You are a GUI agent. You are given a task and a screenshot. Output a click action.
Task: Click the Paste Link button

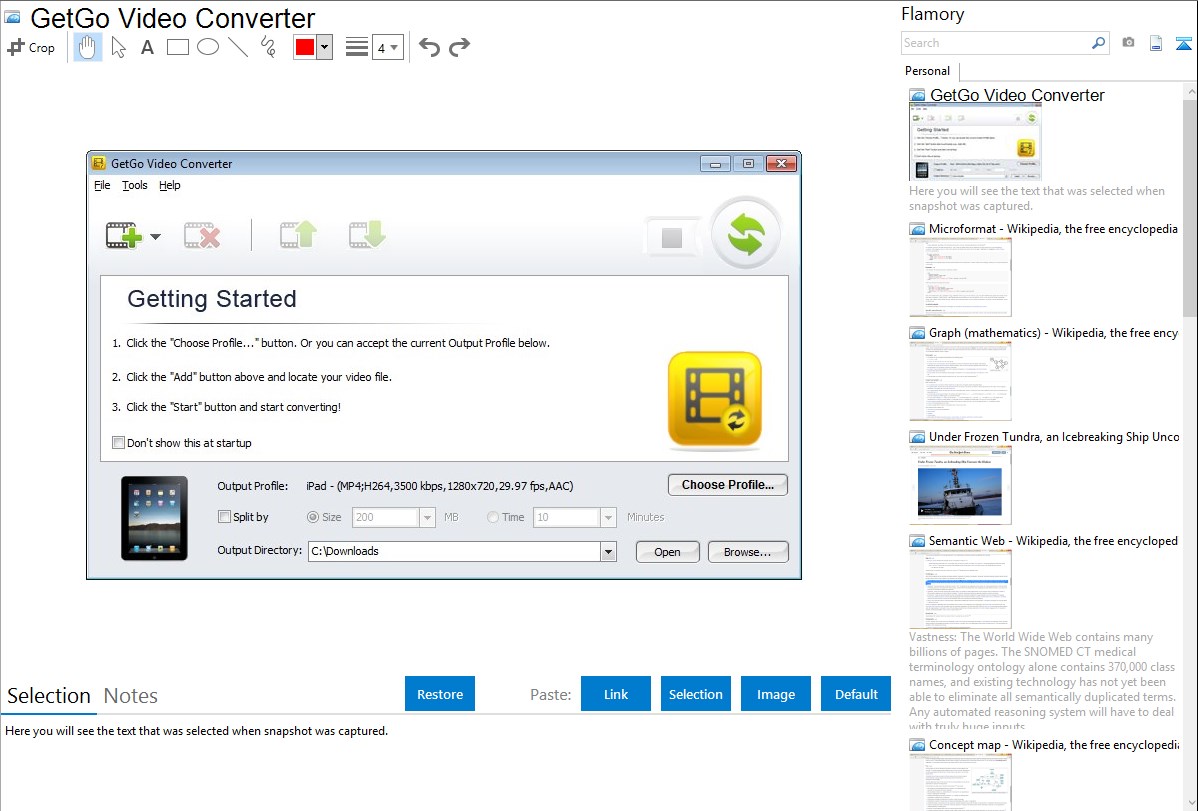tap(616, 694)
